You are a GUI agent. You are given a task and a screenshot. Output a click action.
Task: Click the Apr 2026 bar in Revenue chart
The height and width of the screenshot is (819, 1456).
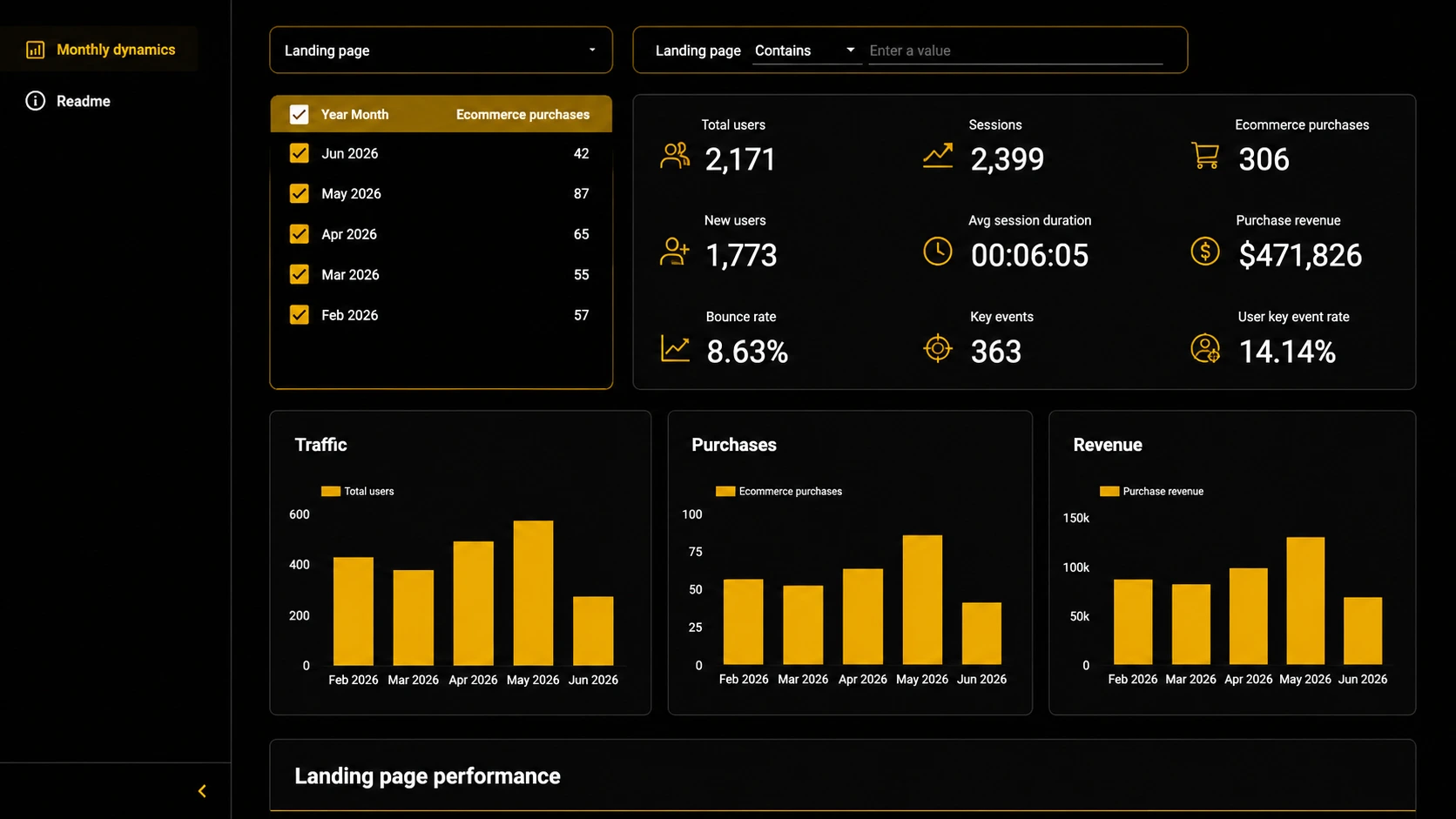pos(1248,617)
